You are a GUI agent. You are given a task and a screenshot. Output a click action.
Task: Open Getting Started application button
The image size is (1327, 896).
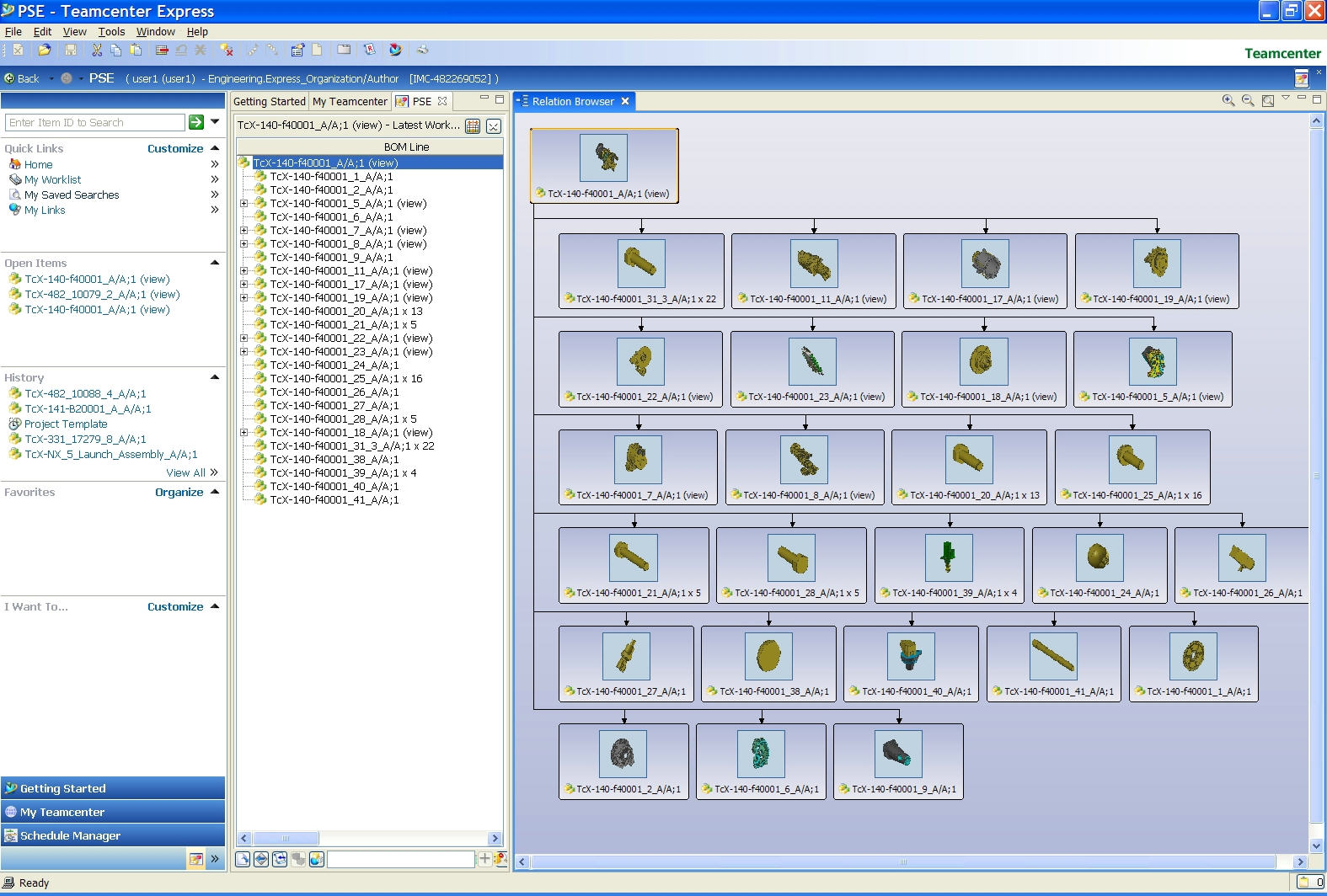113,788
